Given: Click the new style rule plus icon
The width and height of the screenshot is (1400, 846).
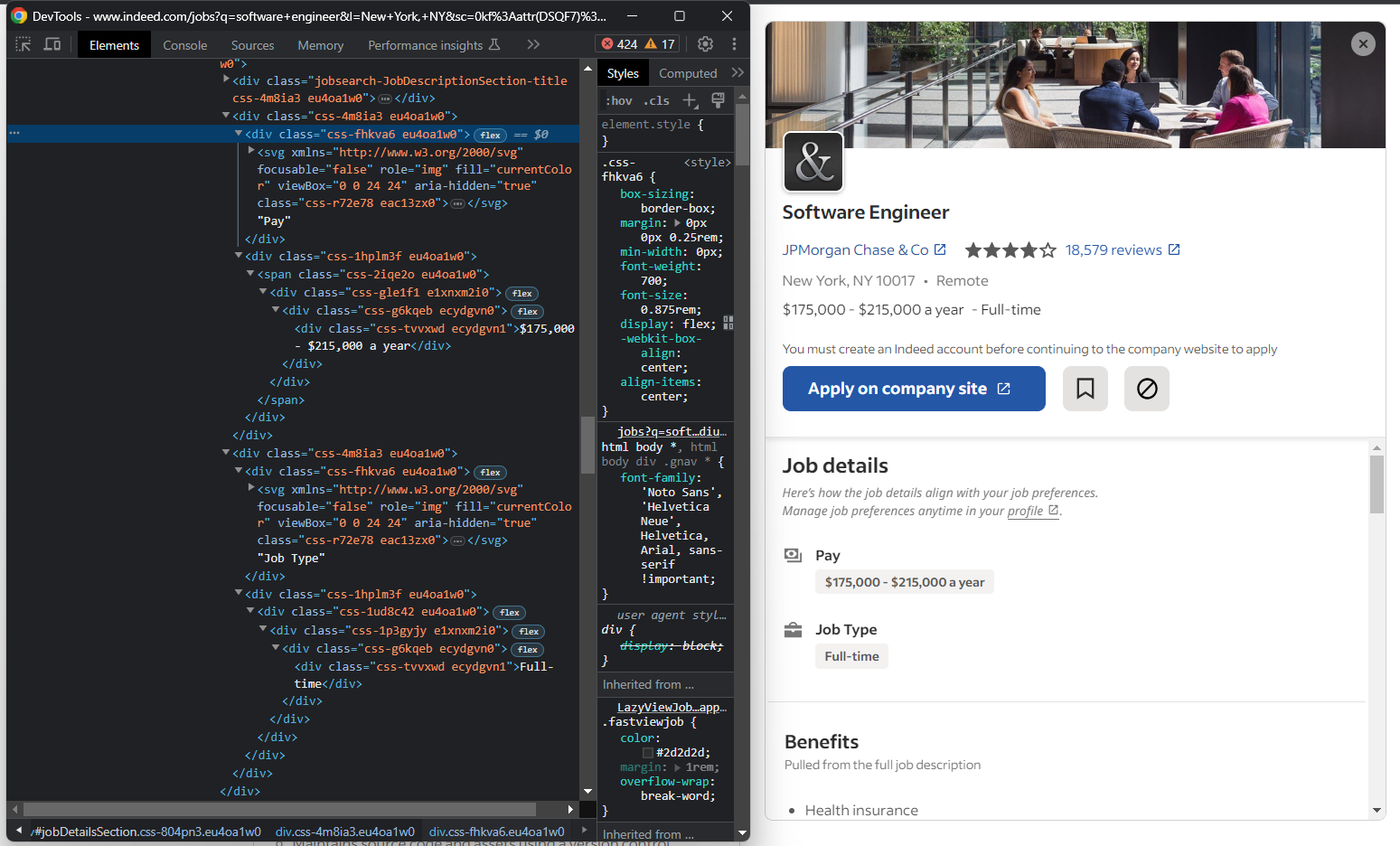Looking at the screenshot, I should point(691,100).
